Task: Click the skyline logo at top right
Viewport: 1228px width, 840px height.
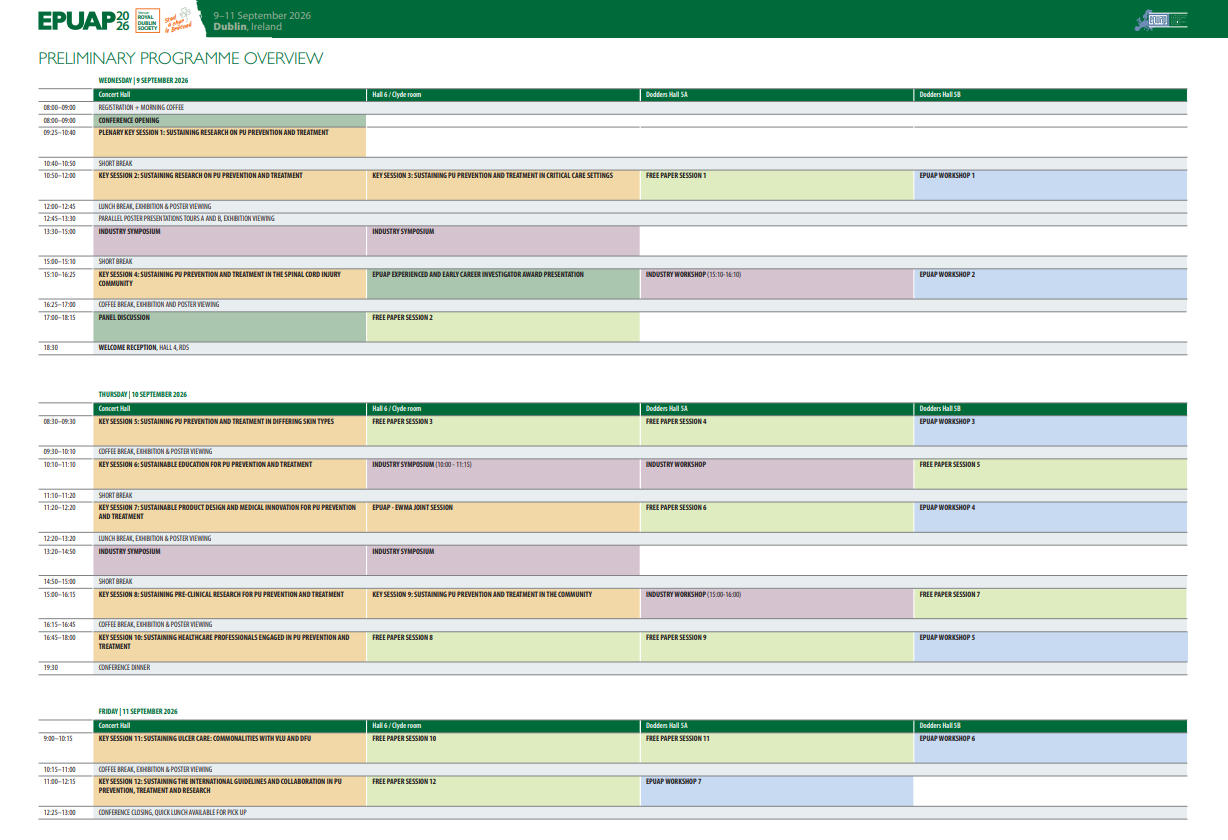Action: [x=1165, y=20]
